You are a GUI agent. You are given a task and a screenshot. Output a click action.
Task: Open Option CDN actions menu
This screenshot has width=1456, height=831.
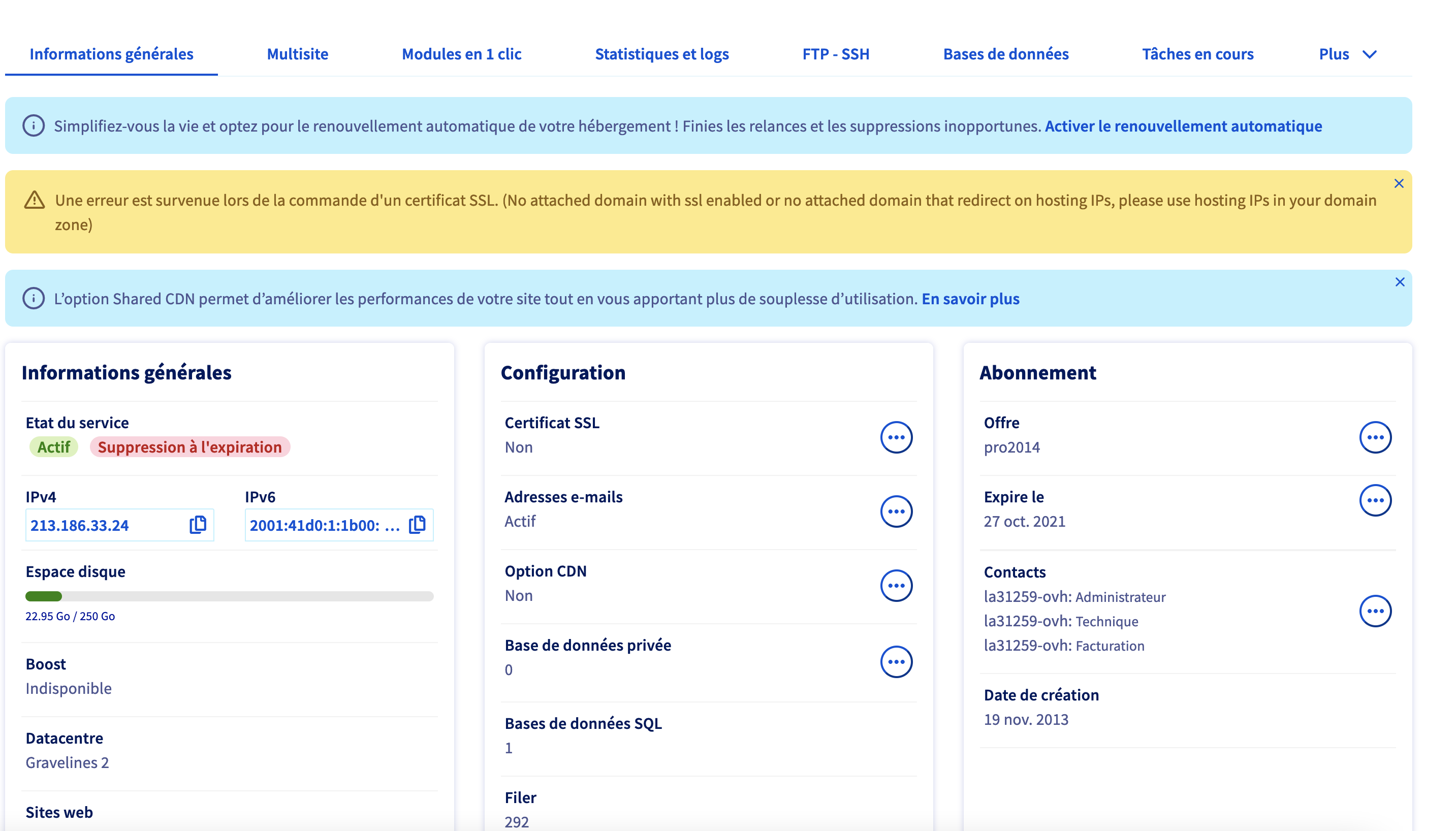point(896,586)
